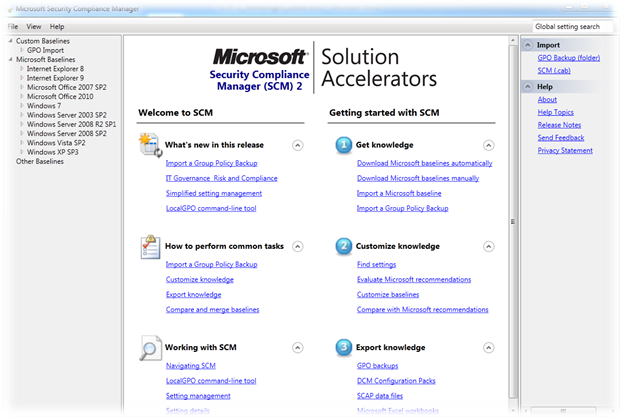Click 'Download Microsoft baselines automatically' link
624x419 pixels.
pos(424,163)
